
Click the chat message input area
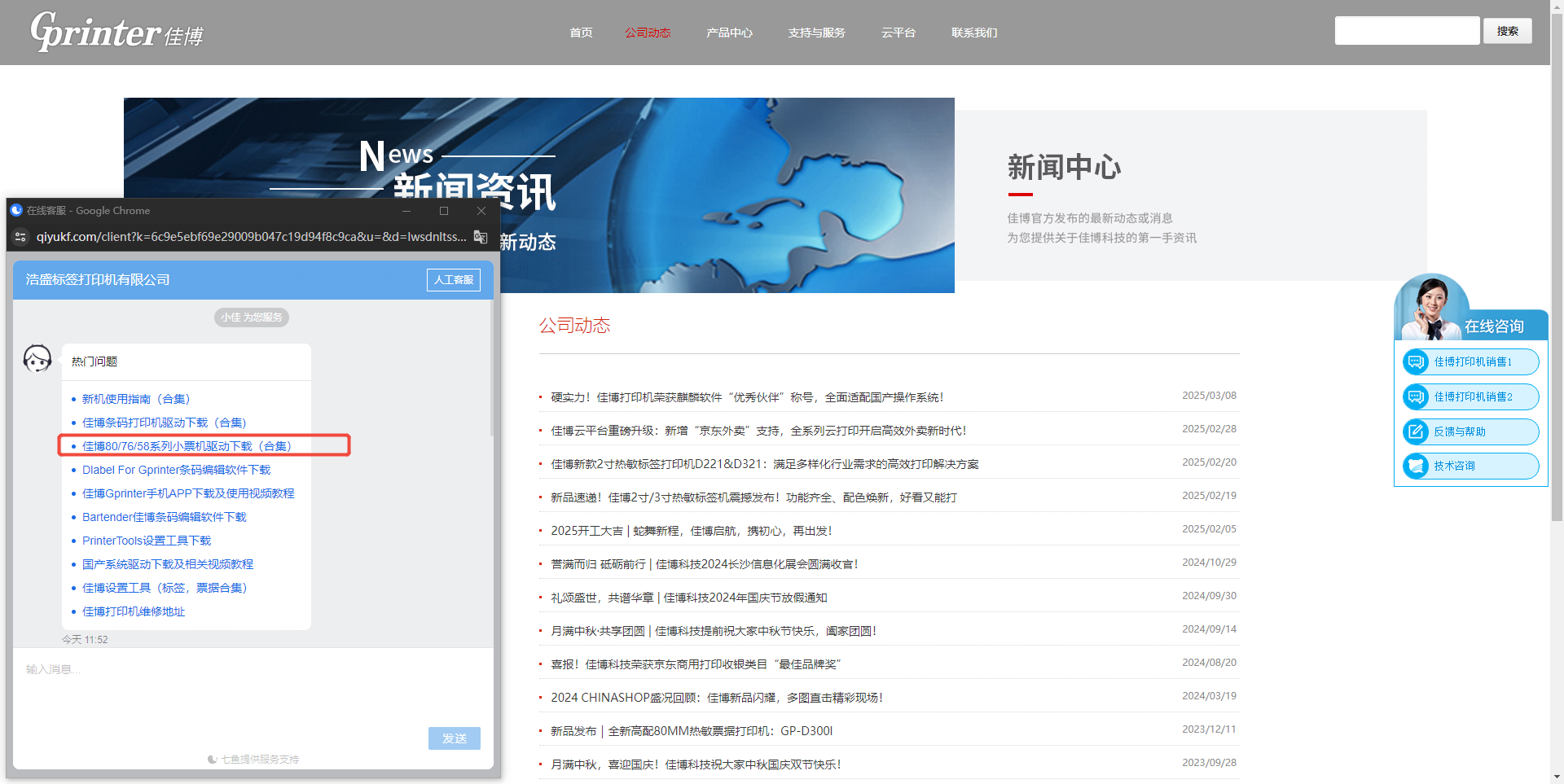[x=253, y=688]
